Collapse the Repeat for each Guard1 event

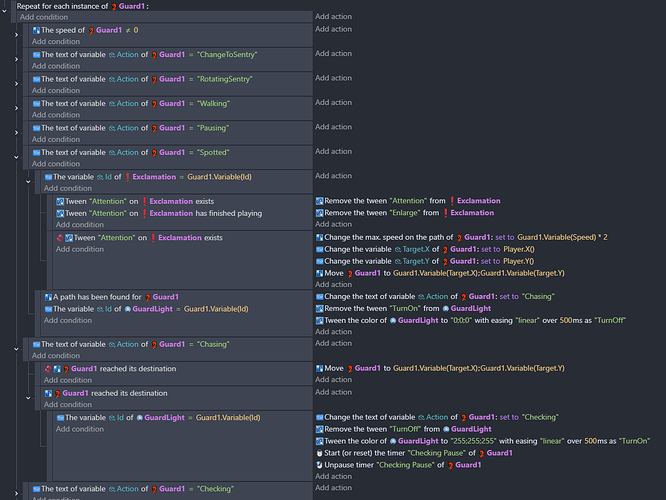pyautogui.click(x=5, y=6)
